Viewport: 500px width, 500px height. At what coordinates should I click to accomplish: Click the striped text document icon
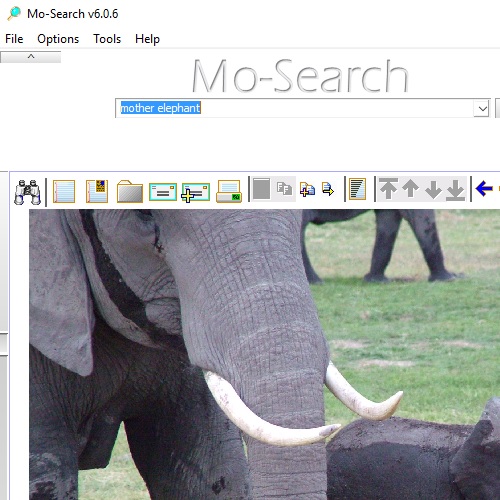357,189
